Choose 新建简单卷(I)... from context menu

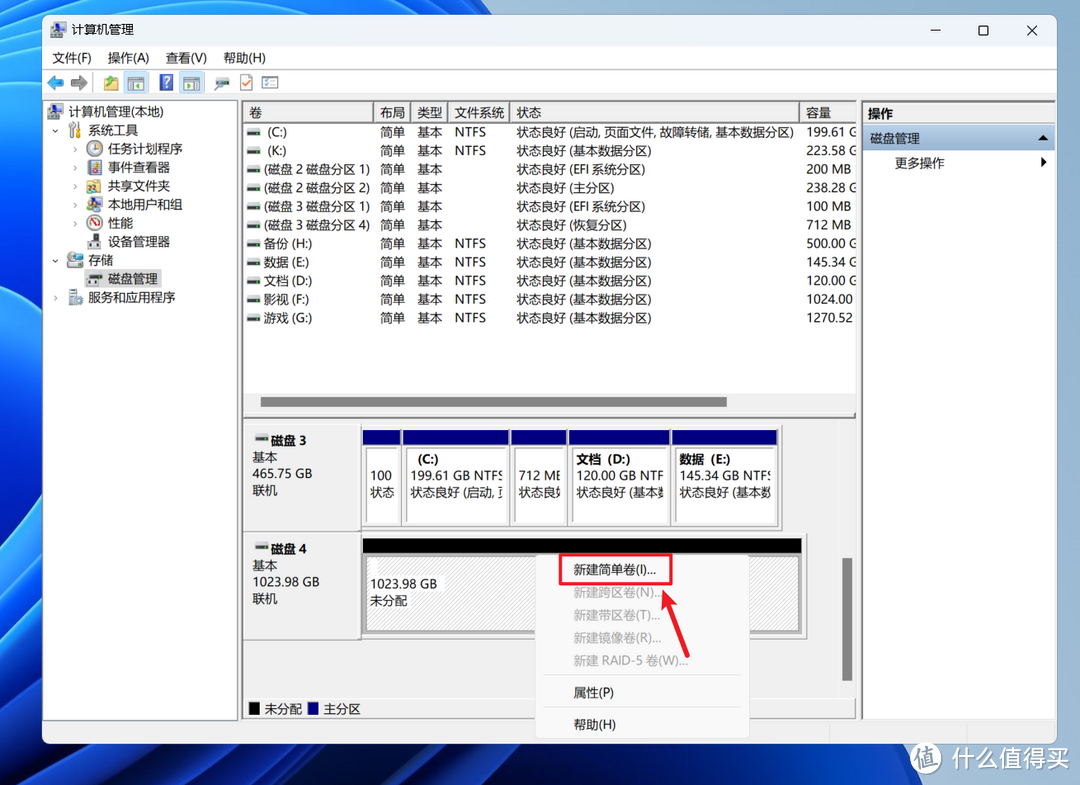614,570
